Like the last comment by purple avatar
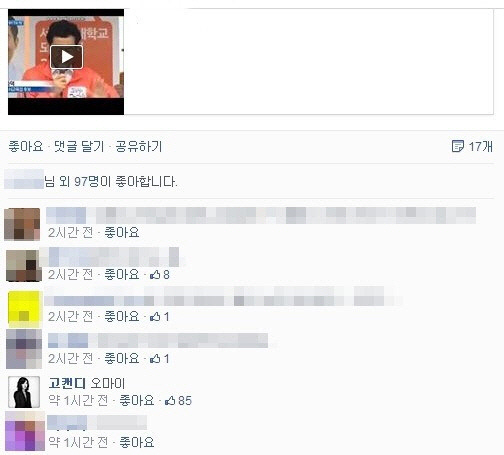 pyautogui.click(x=137, y=442)
